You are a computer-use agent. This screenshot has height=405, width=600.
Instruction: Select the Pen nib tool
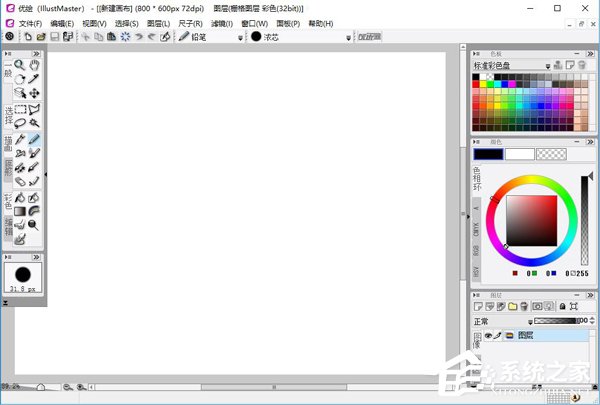pyautogui.click(x=20, y=139)
